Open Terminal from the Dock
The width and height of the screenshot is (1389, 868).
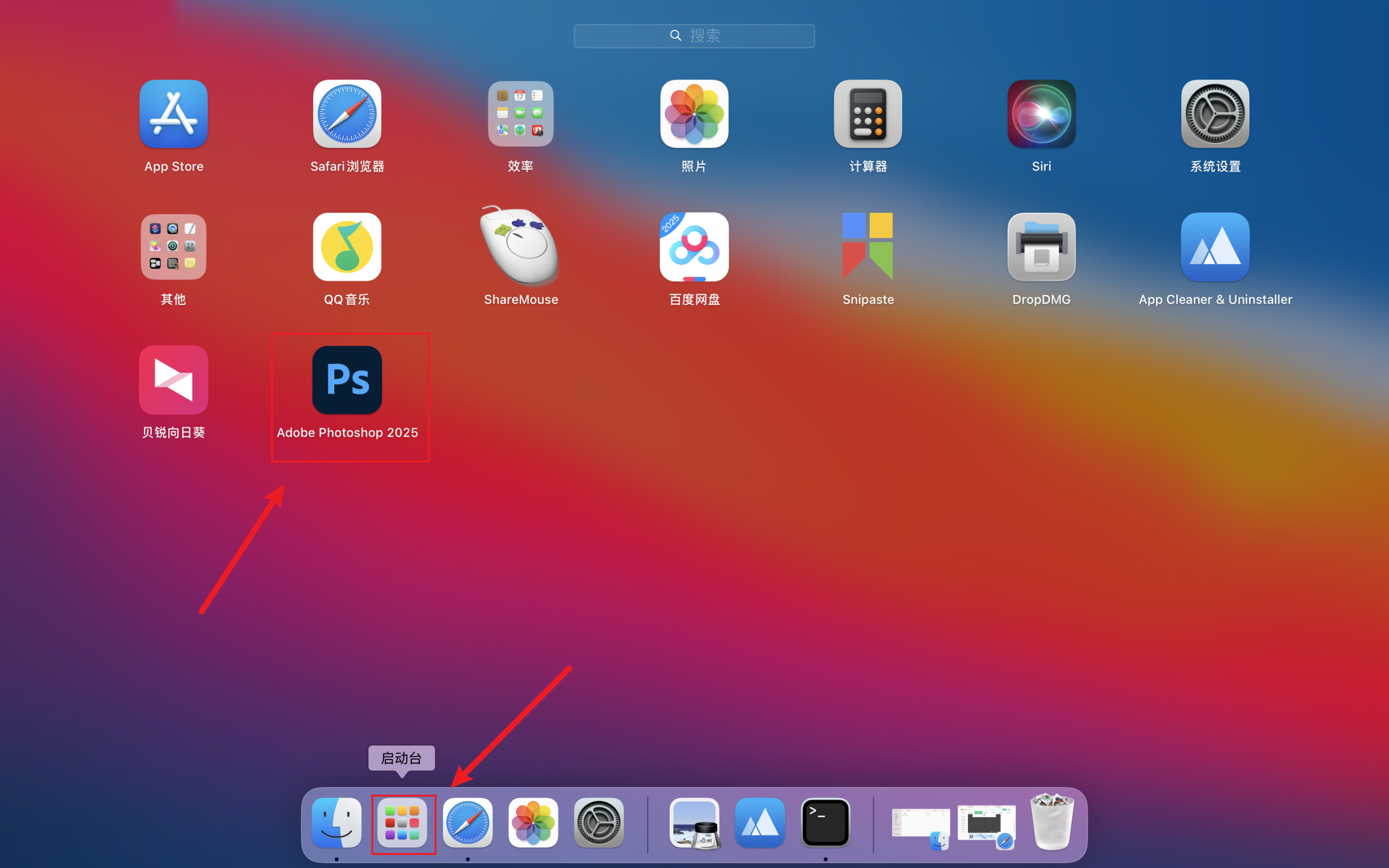(825, 822)
